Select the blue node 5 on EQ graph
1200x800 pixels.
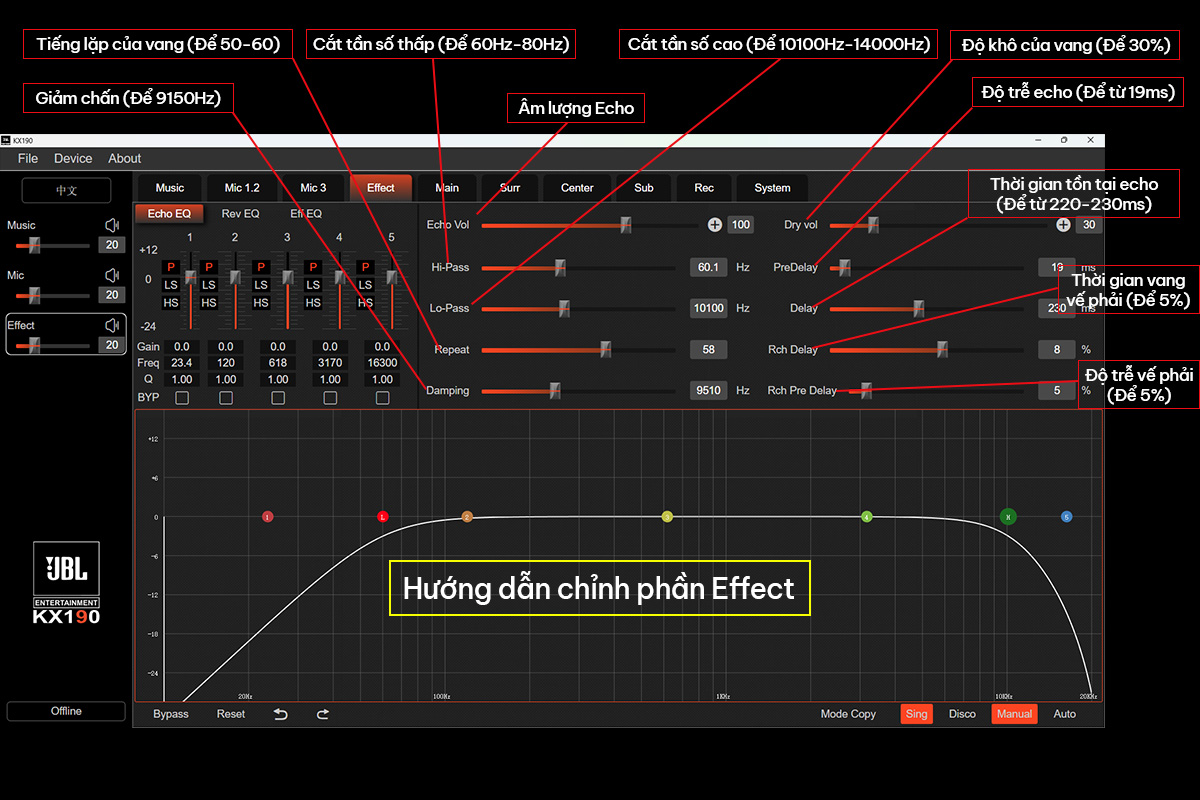[1067, 517]
